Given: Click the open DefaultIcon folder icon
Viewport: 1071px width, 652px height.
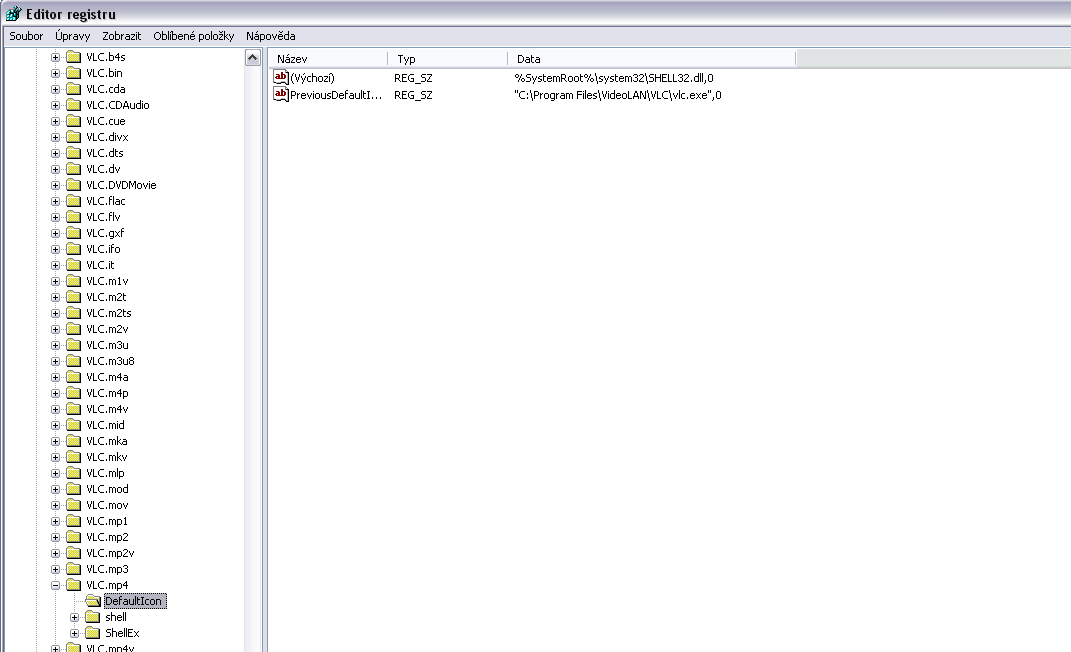Looking at the screenshot, I should coord(94,601).
